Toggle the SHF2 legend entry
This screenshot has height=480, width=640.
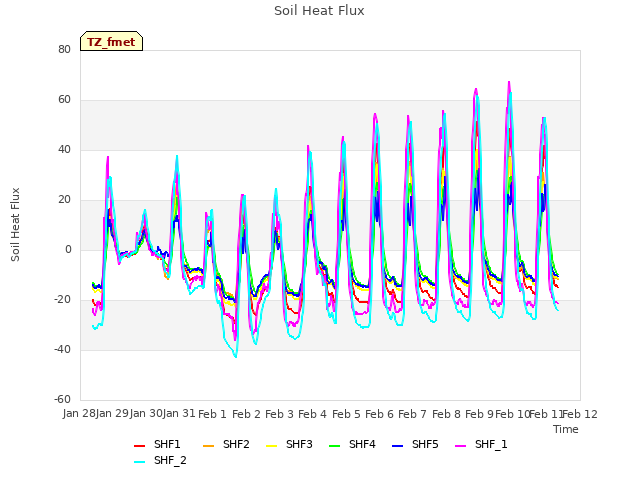(x=226, y=444)
